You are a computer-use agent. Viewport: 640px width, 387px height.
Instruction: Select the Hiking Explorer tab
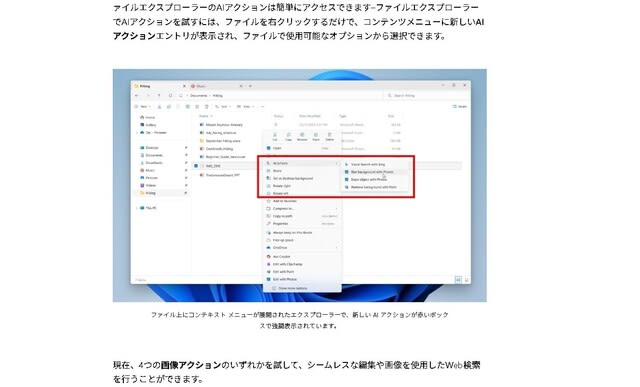(159, 86)
